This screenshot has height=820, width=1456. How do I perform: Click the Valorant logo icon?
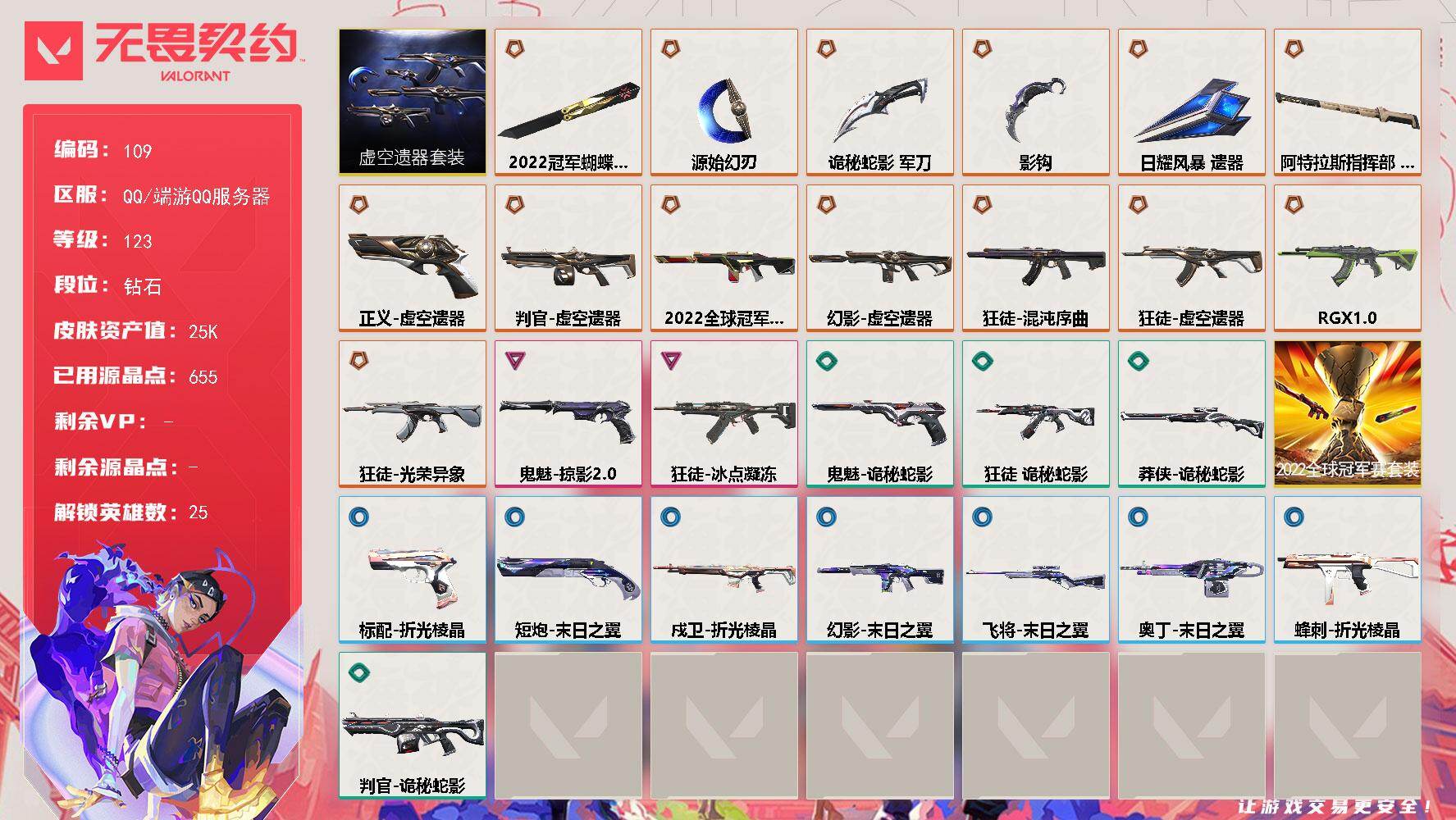click(53, 51)
